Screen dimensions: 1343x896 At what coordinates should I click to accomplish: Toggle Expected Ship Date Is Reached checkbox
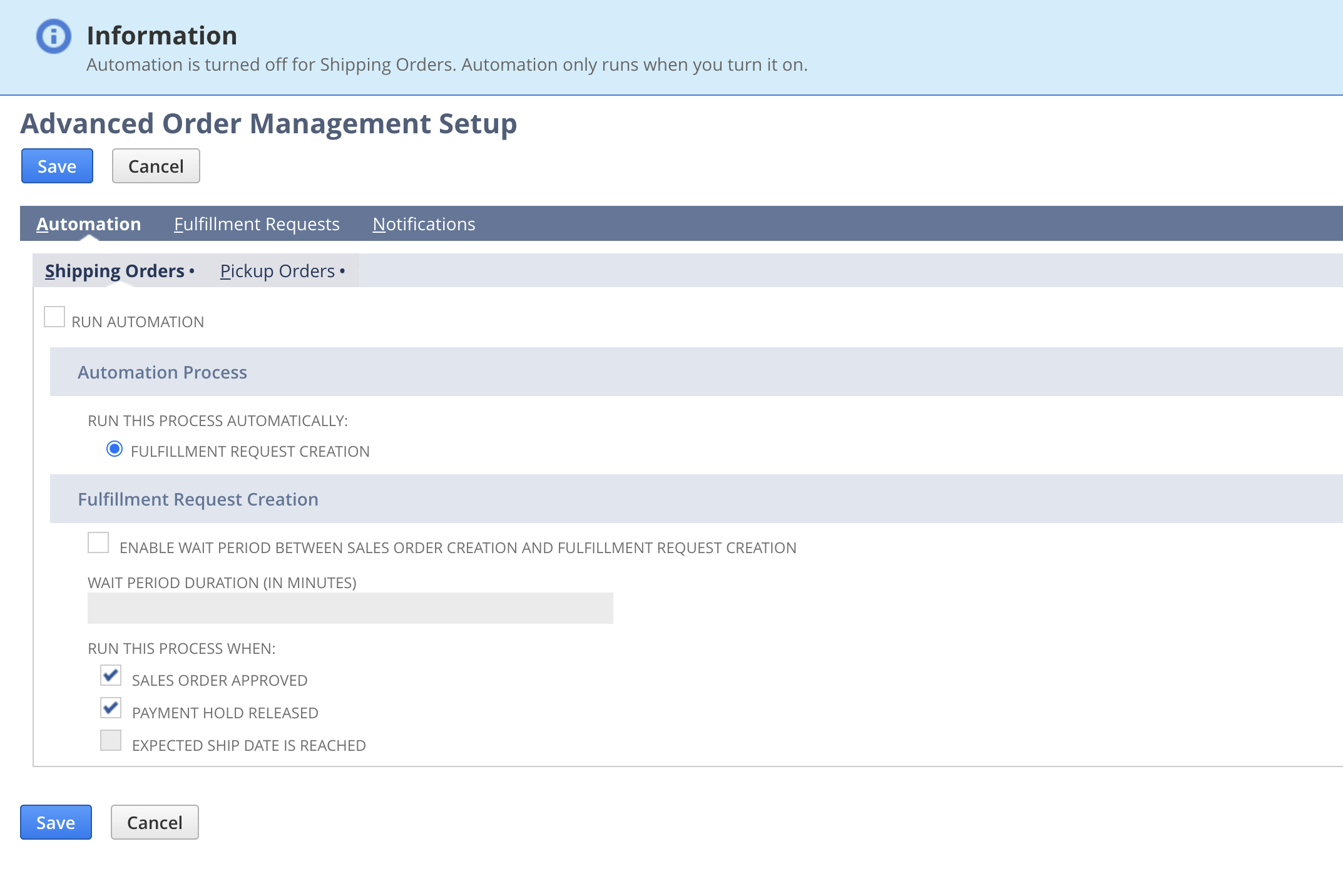point(111,740)
